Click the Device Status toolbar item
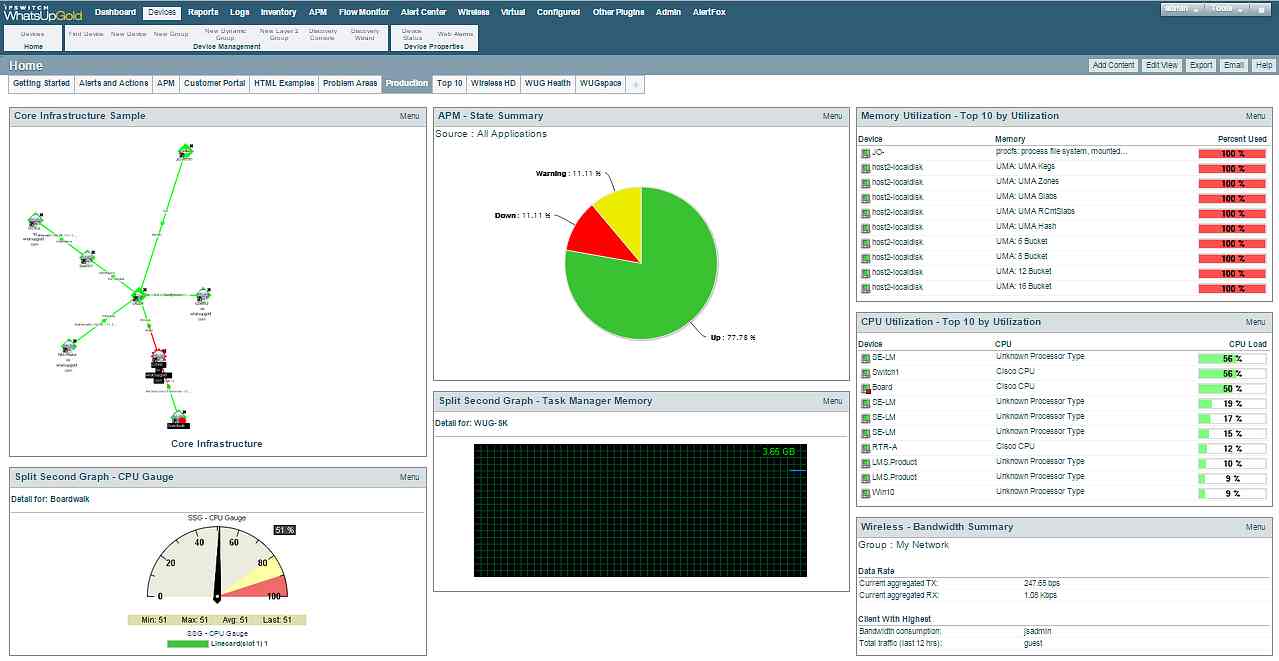1279x661 pixels. pos(412,34)
